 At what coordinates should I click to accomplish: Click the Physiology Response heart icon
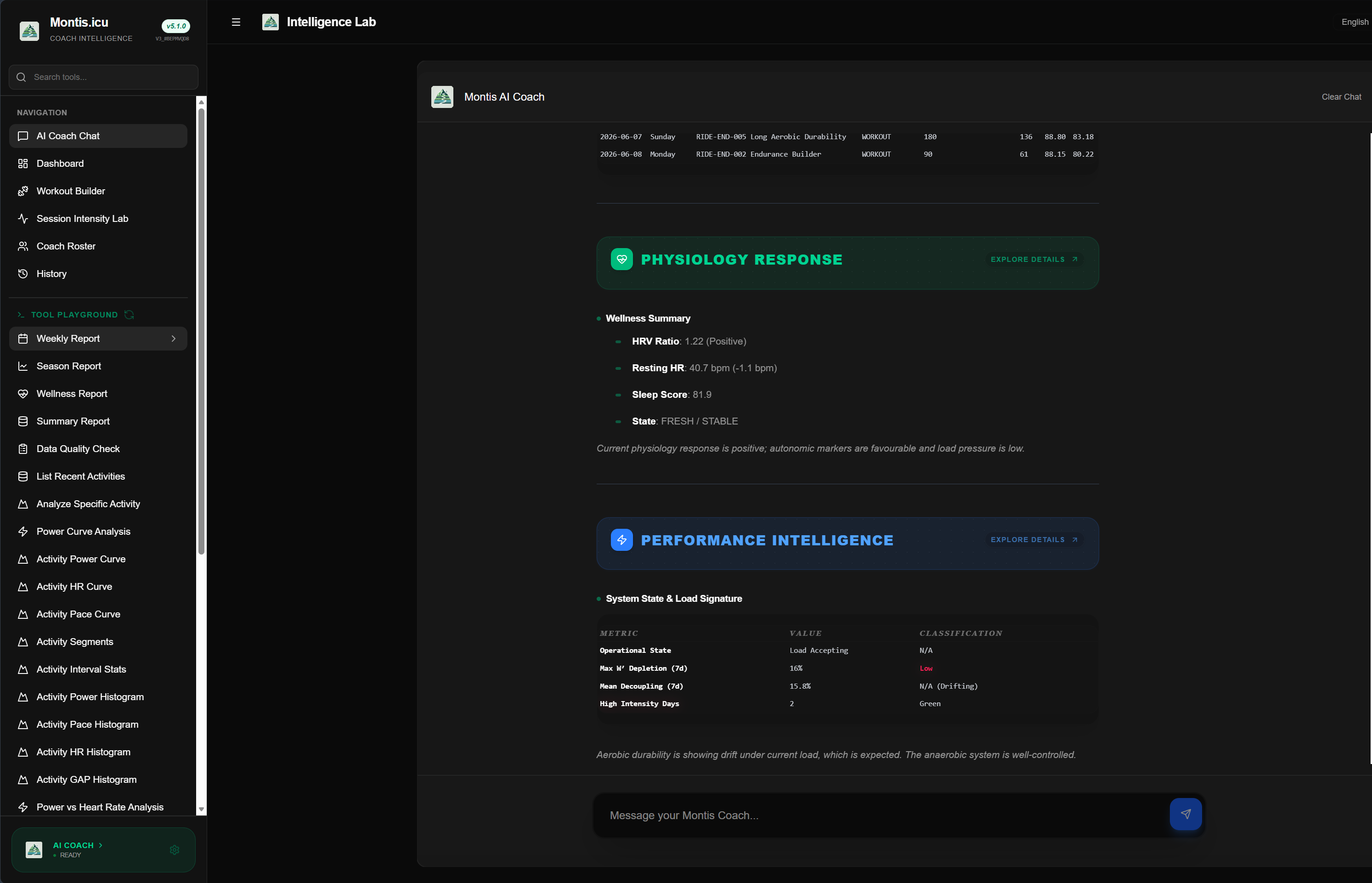coord(622,259)
